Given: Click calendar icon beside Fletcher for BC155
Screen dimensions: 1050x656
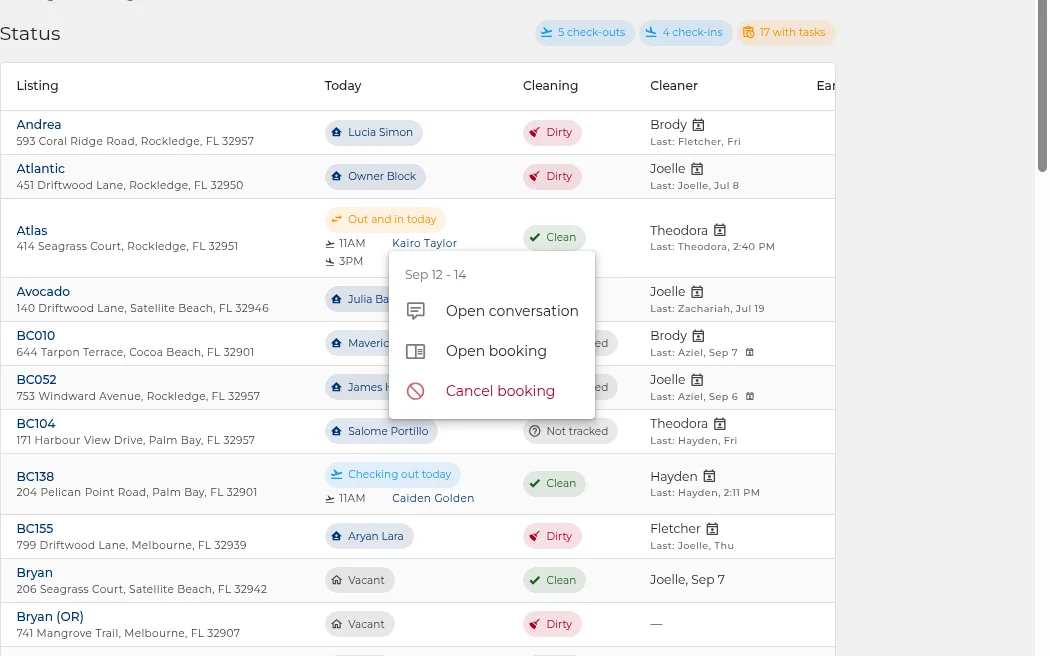Looking at the screenshot, I should 712,529.
